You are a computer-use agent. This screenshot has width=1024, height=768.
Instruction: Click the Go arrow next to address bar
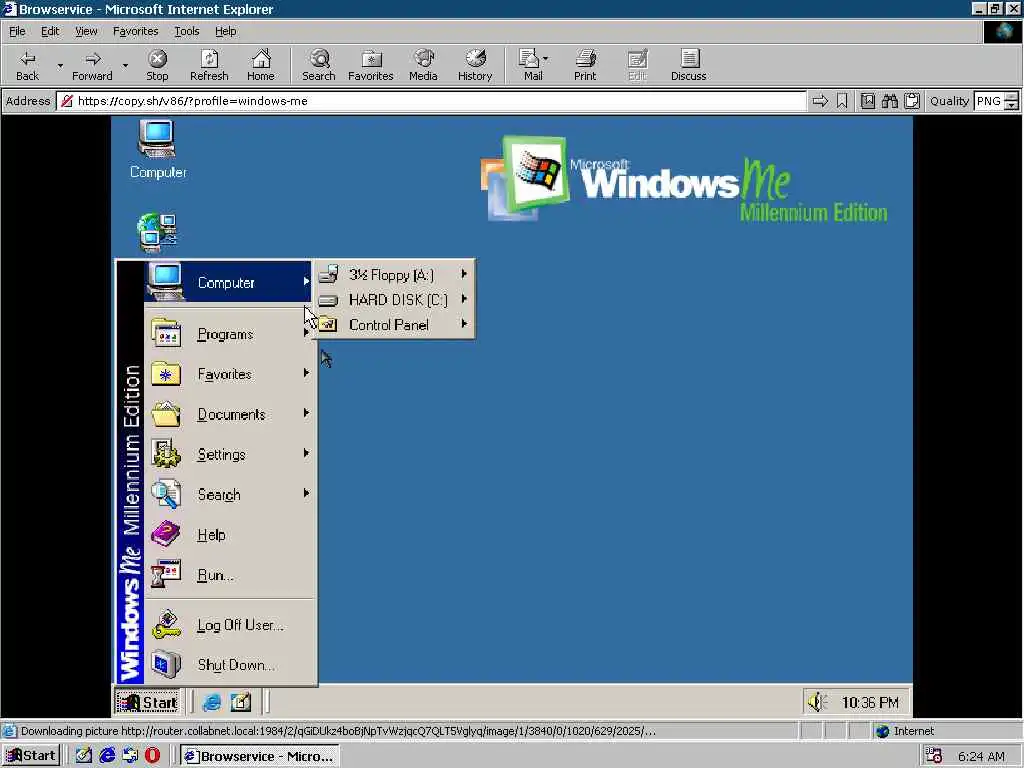(x=820, y=101)
